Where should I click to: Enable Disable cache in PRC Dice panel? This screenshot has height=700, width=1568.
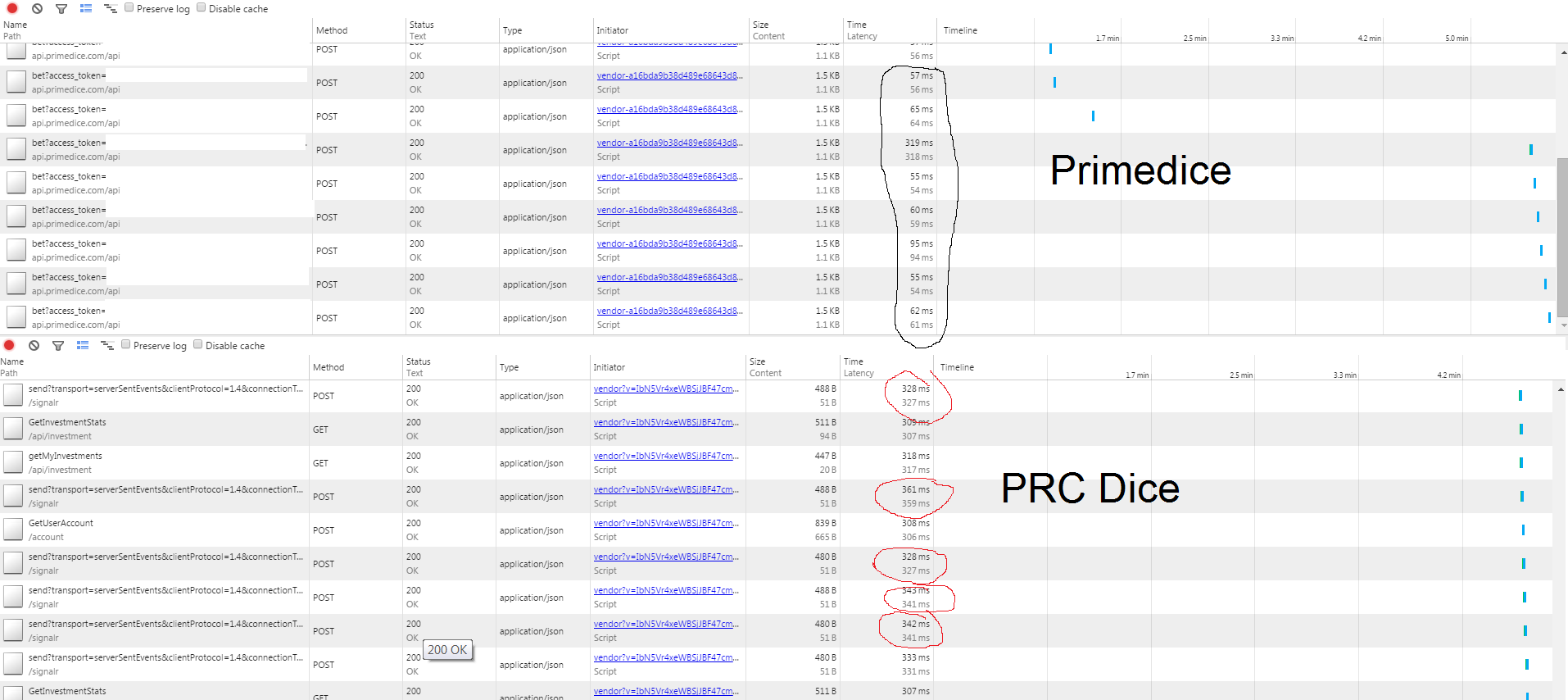pyautogui.click(x=197, y=344)
